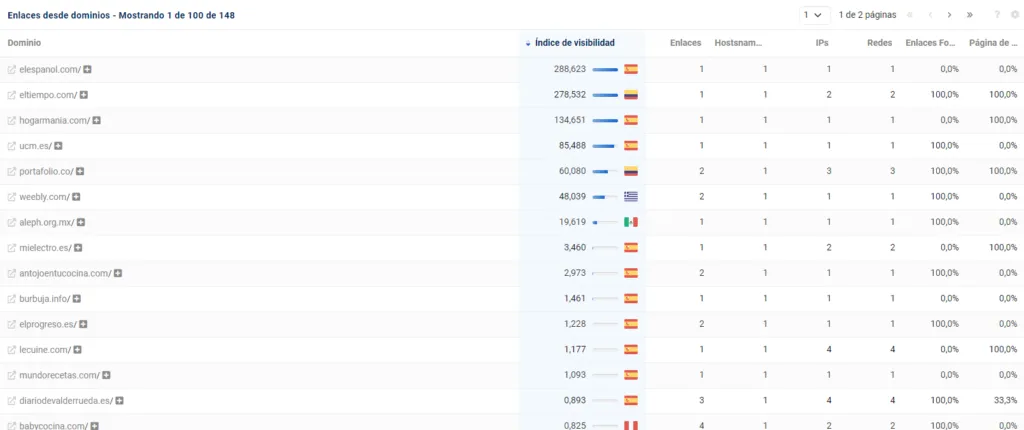The image size is (1024, 430).
Task: Select visibility value 288,623
Action: pos(569,69)
